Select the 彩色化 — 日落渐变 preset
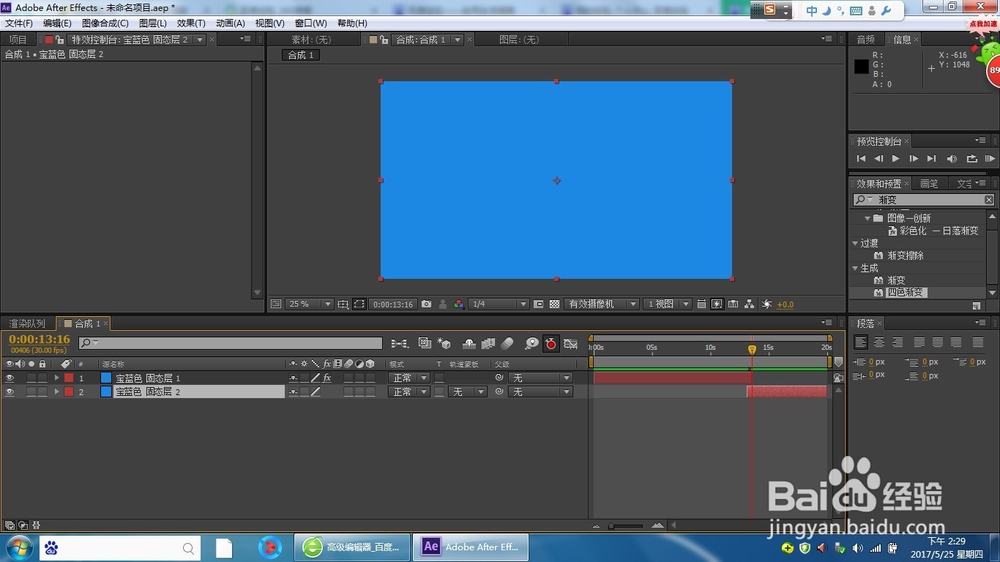This screenshot has height=562, width=1000. (939, 231)
